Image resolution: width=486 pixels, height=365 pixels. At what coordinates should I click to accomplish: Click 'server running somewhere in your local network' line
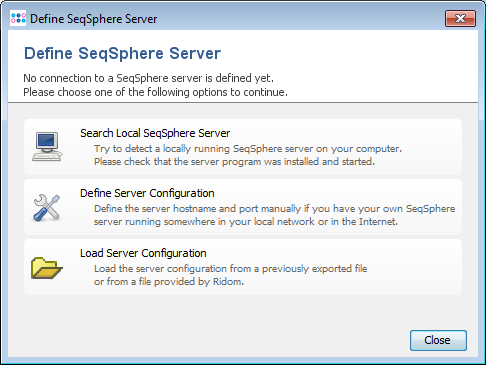[x=246, y=222]
